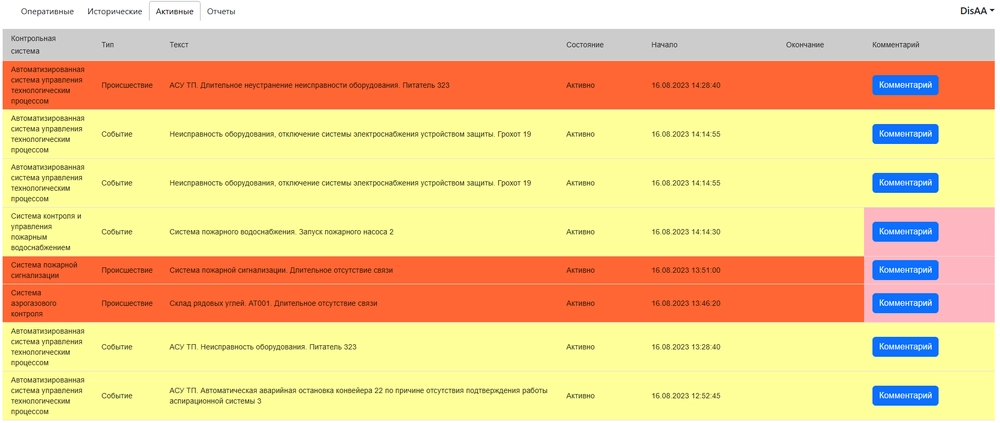The height and width of the screenshot is (423, 1000).
Task: Click the Комментарий column header
Action: click(x=895, y=45)
